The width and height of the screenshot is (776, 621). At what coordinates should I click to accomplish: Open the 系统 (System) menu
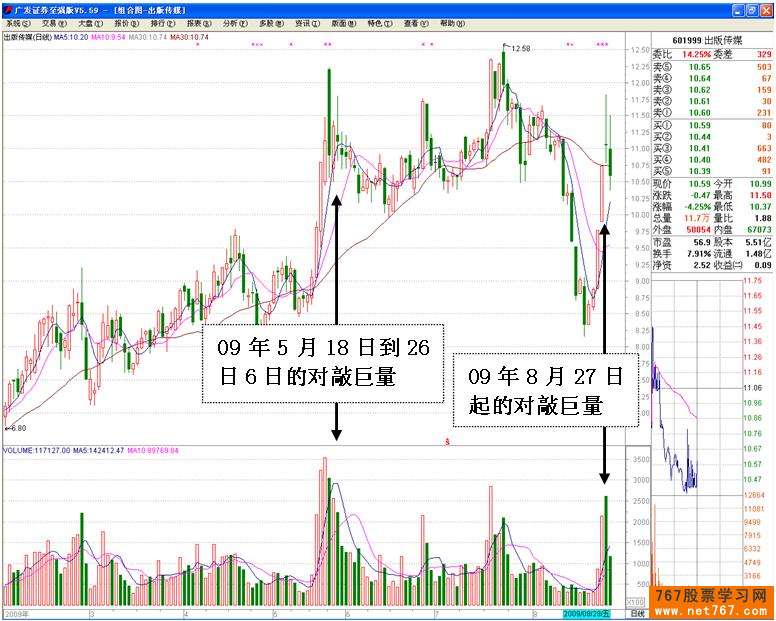click(x=17, y=22)
